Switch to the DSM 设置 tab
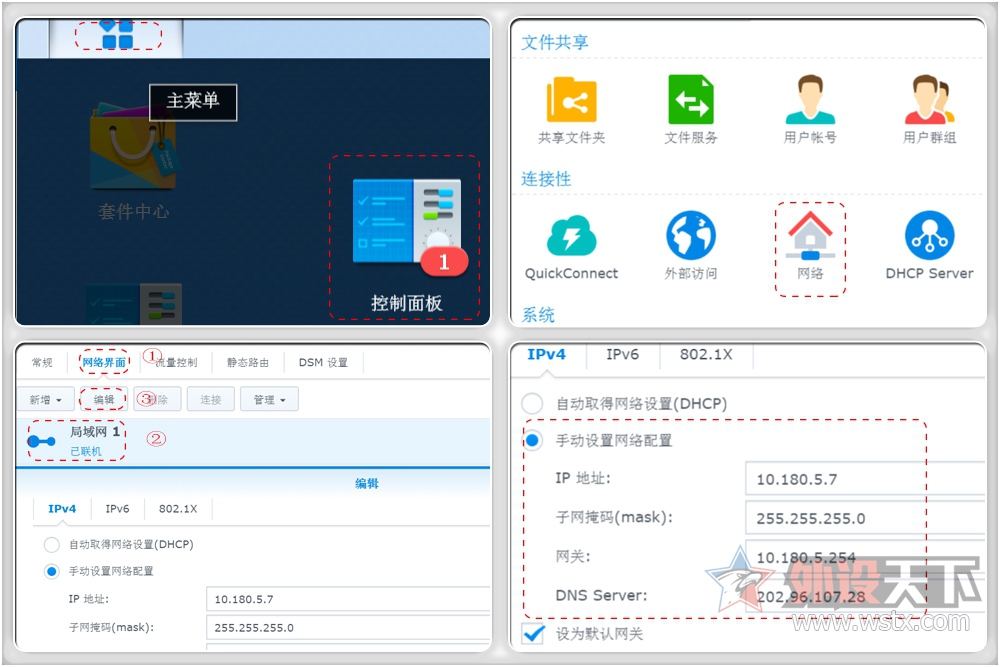This screenshot has width=1000, height=667. 323,363
